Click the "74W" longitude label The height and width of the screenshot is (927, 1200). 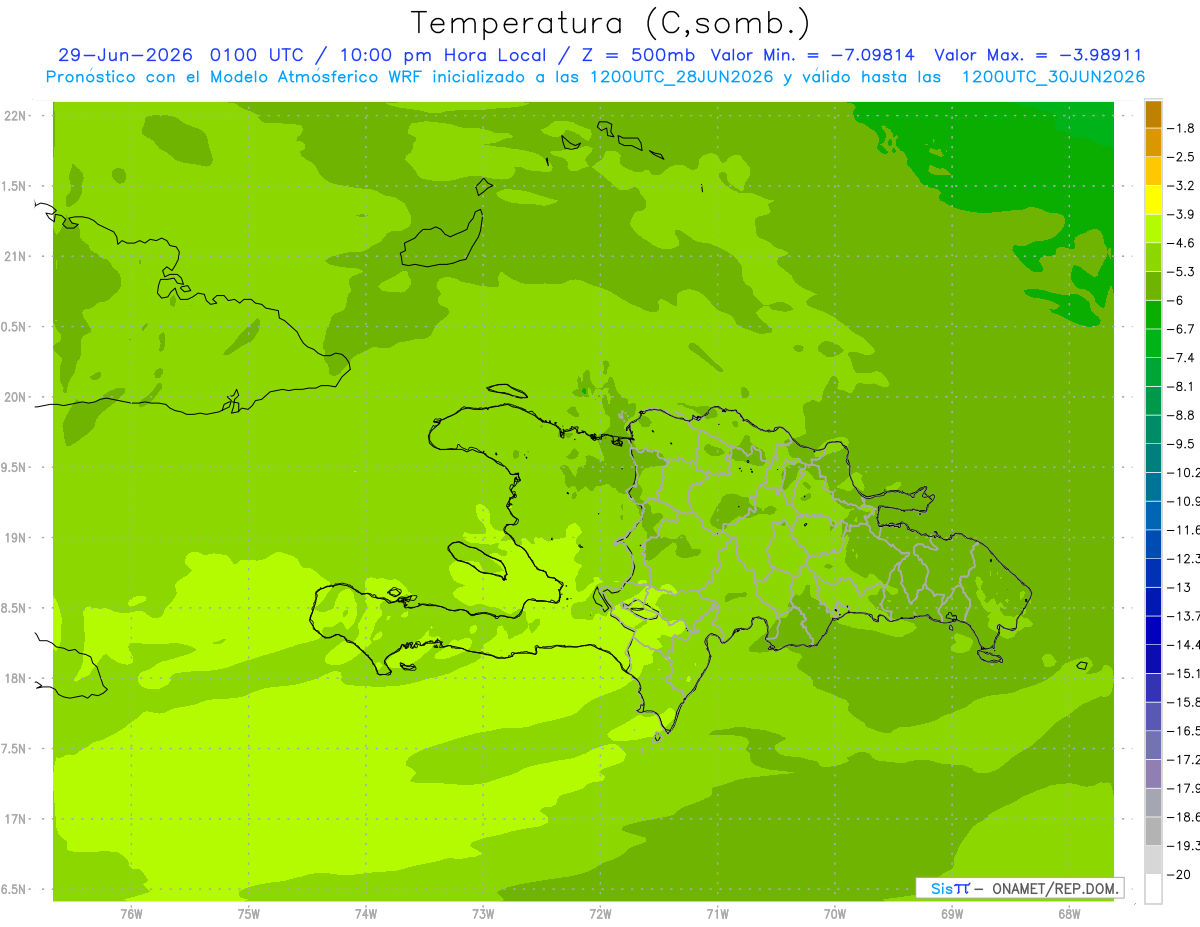coord(366,914)
